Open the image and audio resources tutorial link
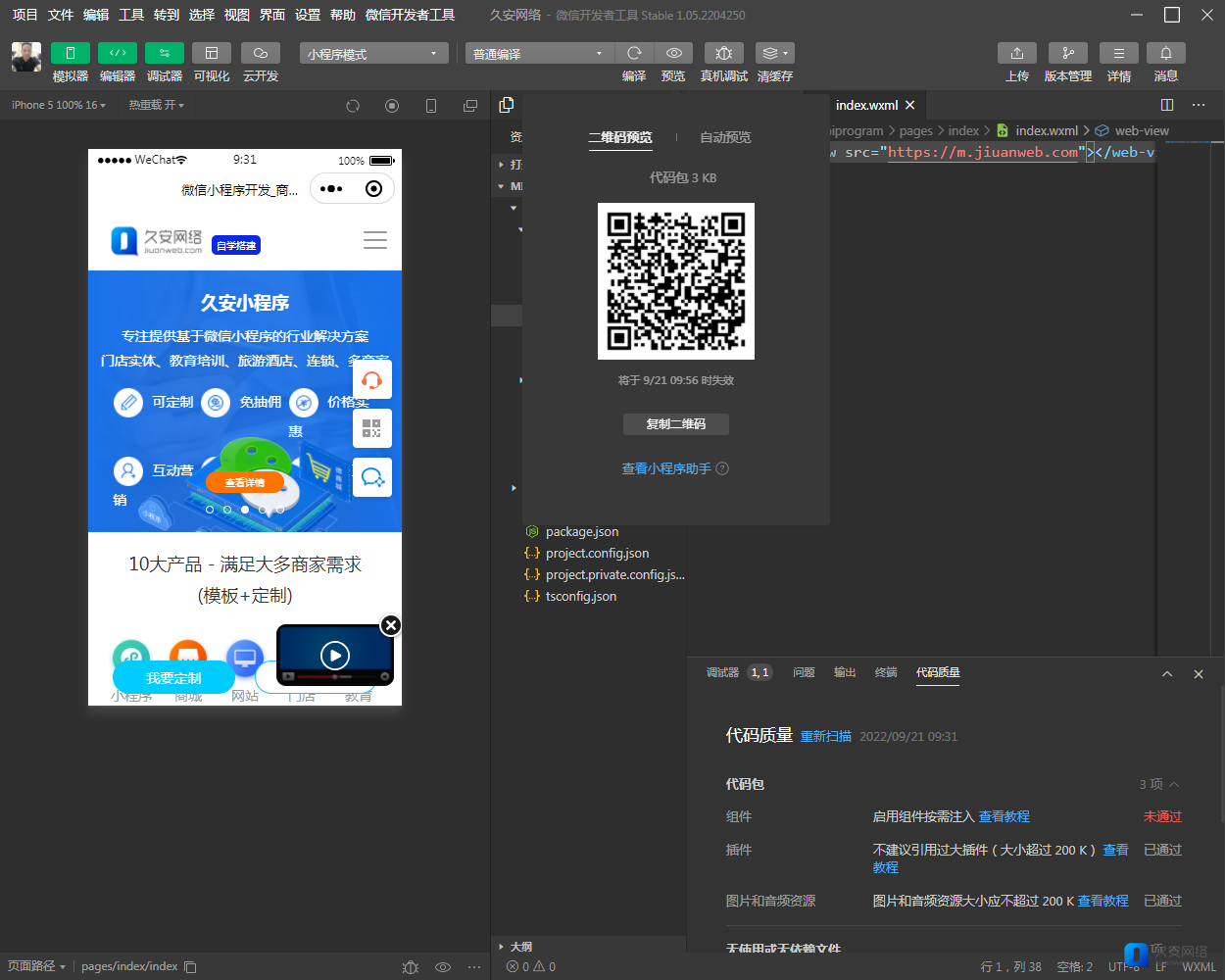The image size is (1225, 980). (x=1103, y=901)
